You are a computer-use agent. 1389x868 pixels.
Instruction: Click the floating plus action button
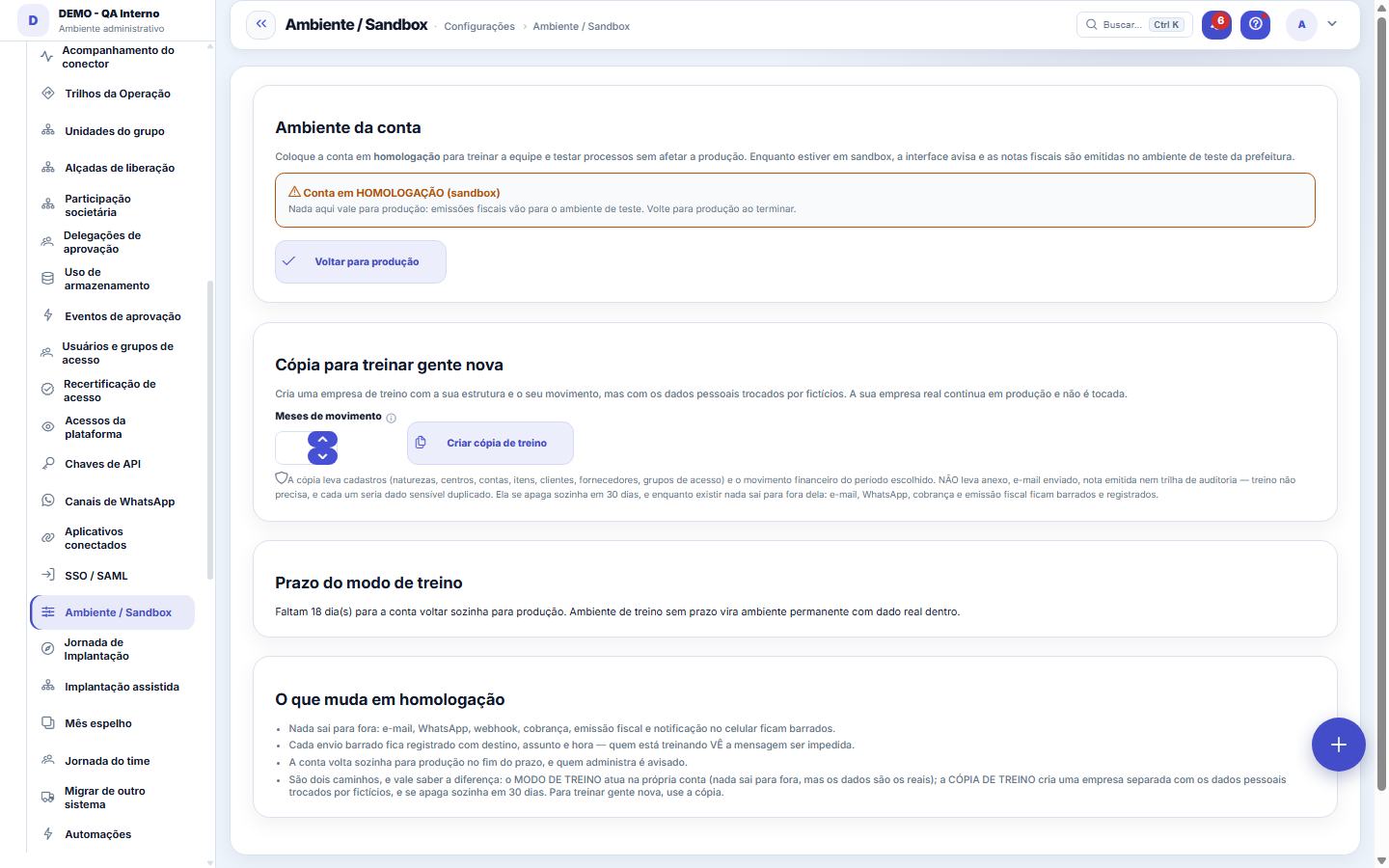pos(1338,745)
